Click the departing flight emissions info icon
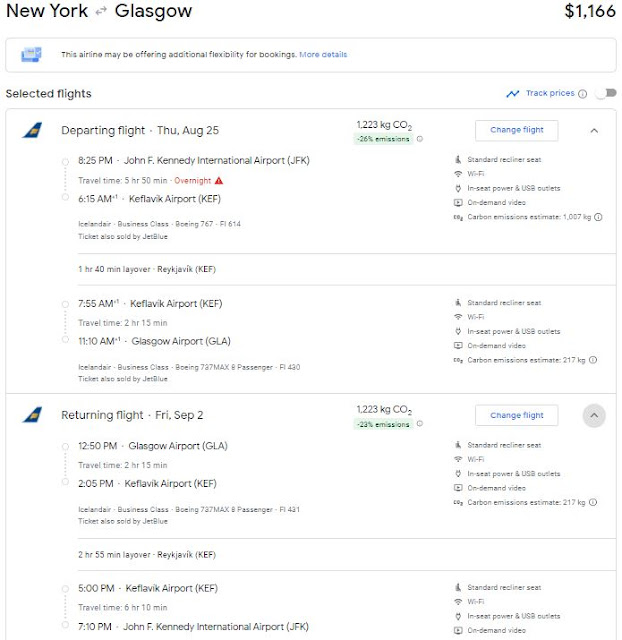622x640 pixels. coord(420,139)
